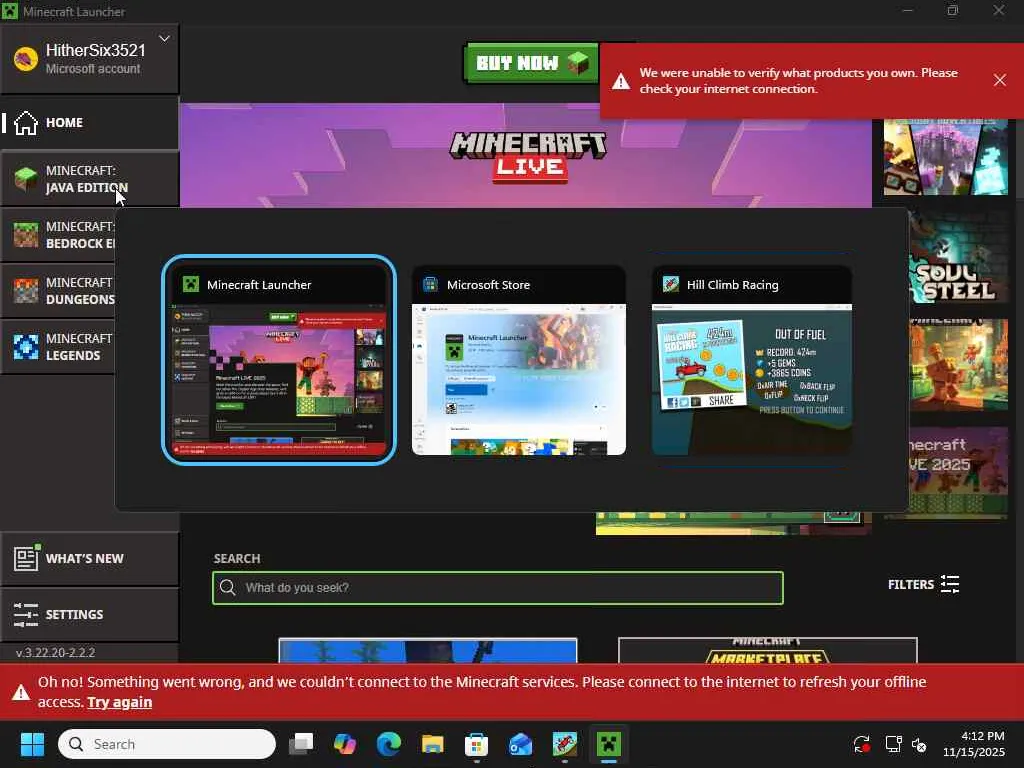This screenshot has height=768, width=1024.
Task: Click the 'What do you seek?' search field
Action: coord(498,588)
